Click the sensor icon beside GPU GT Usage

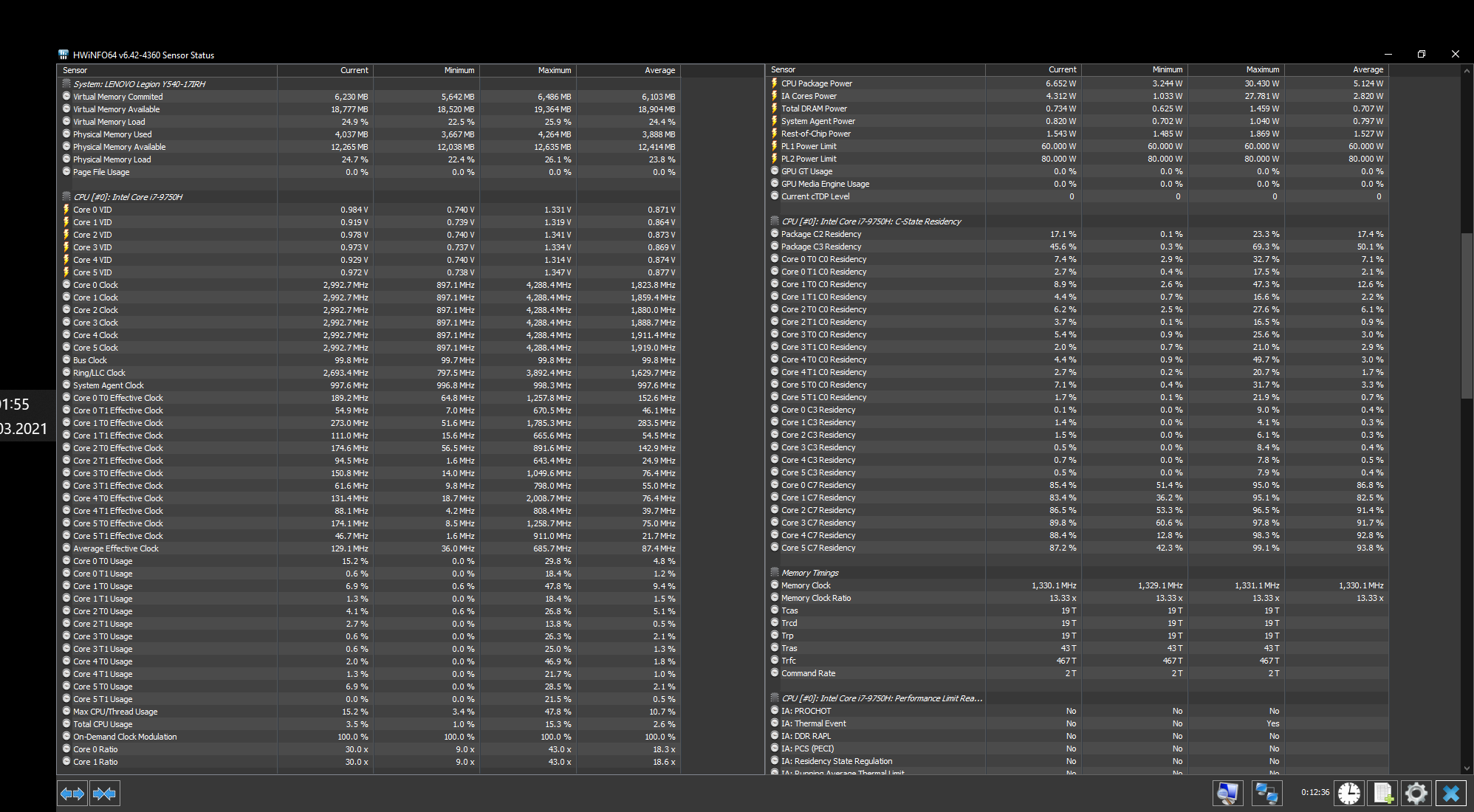(x=775, y=171)
